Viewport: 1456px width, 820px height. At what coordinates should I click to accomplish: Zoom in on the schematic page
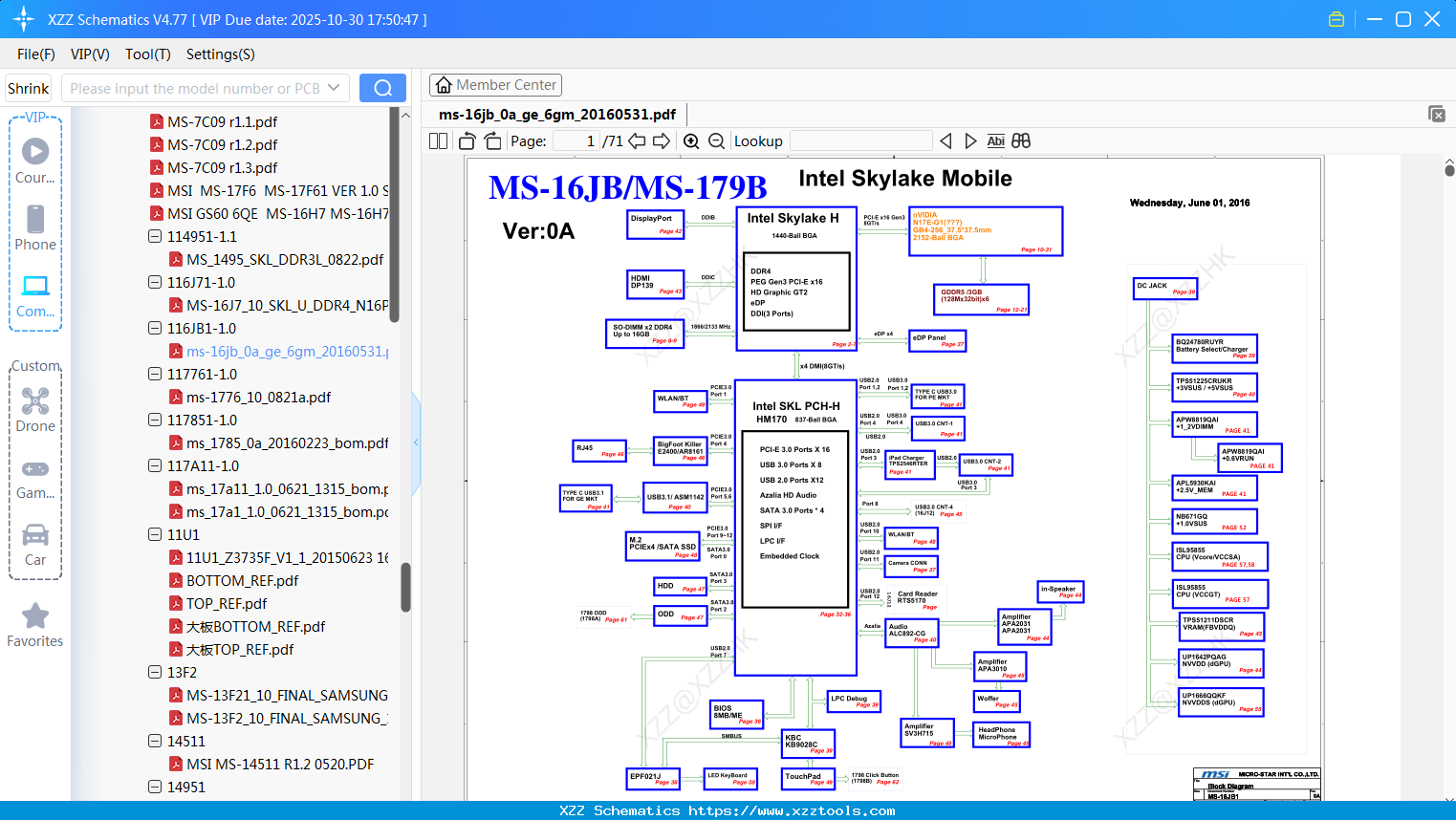tap(690, 140)
